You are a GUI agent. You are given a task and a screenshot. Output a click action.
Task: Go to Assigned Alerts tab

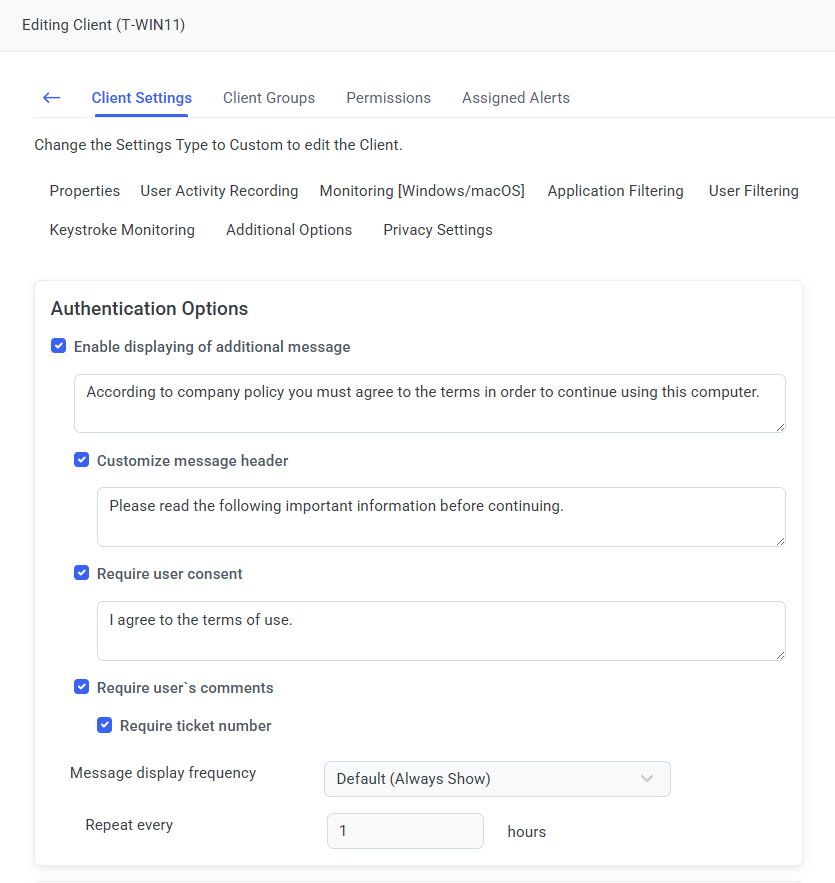point(516,98)
